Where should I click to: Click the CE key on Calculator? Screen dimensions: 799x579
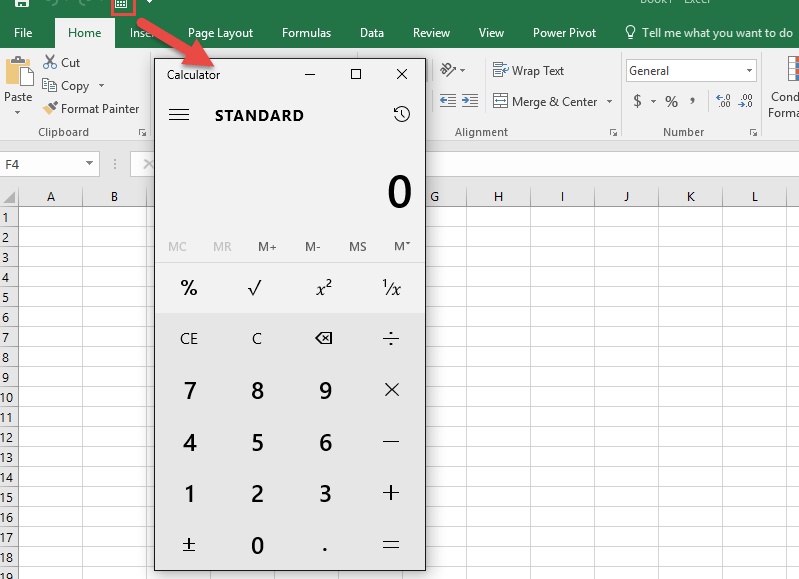pos(189,338)
